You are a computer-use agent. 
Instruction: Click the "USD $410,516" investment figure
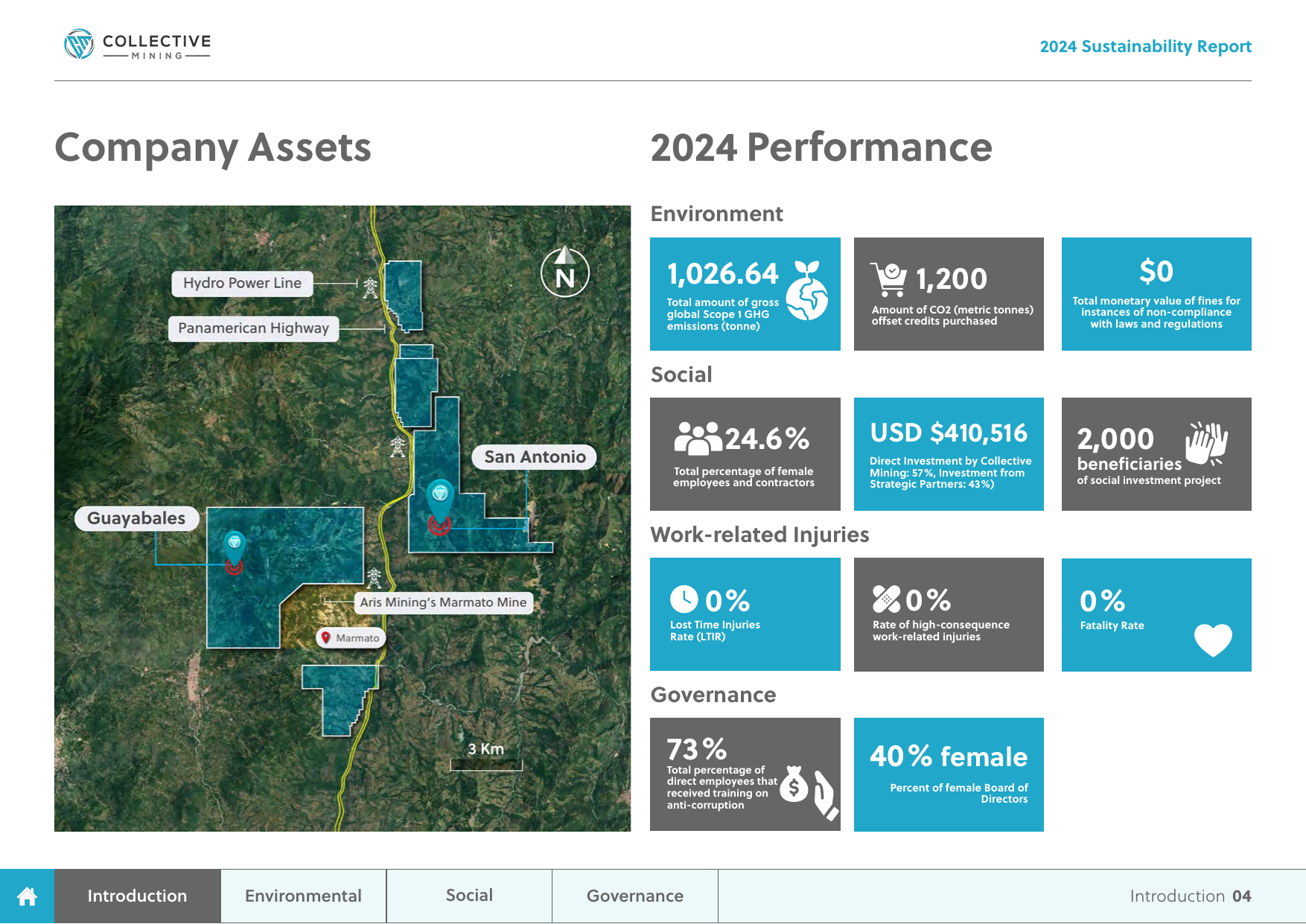[x=949, y=433]
